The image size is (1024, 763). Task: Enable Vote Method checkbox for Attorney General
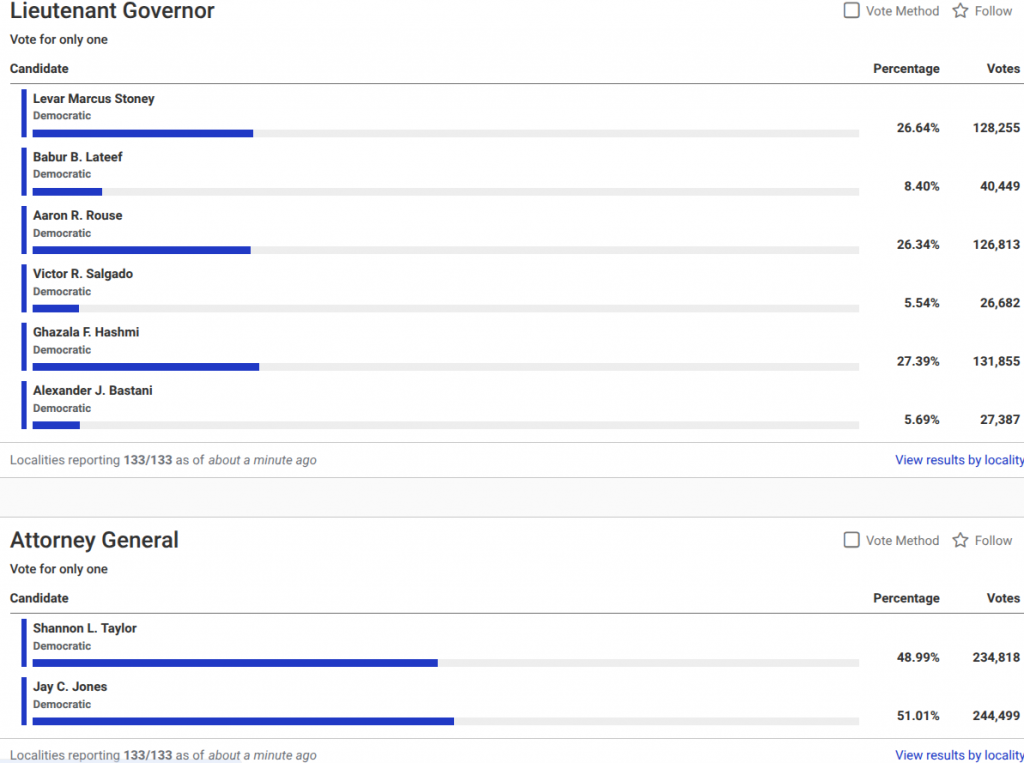(852, 540)
